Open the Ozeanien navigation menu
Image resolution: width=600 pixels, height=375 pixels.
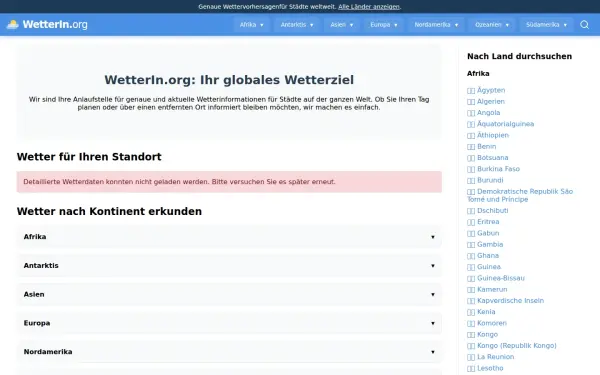(492, 24)
